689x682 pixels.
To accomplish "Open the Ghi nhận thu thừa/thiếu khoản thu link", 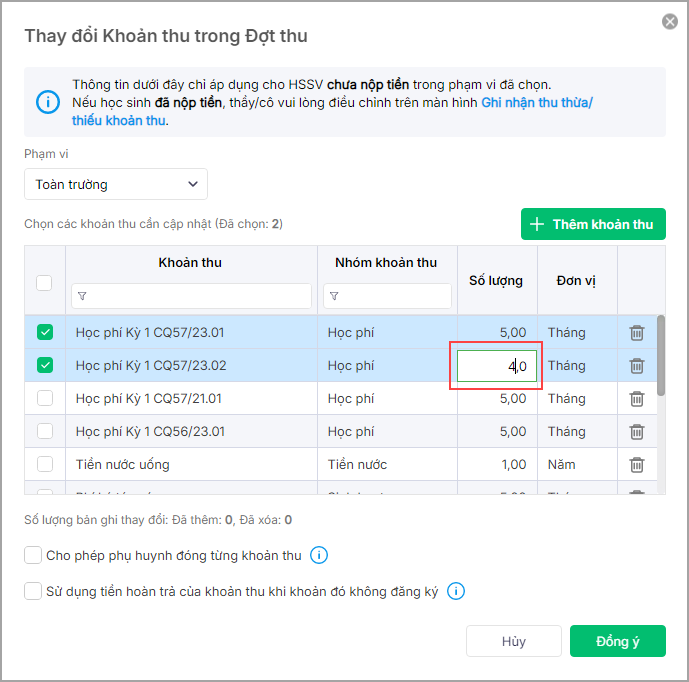I will click(x=536, y=102).
